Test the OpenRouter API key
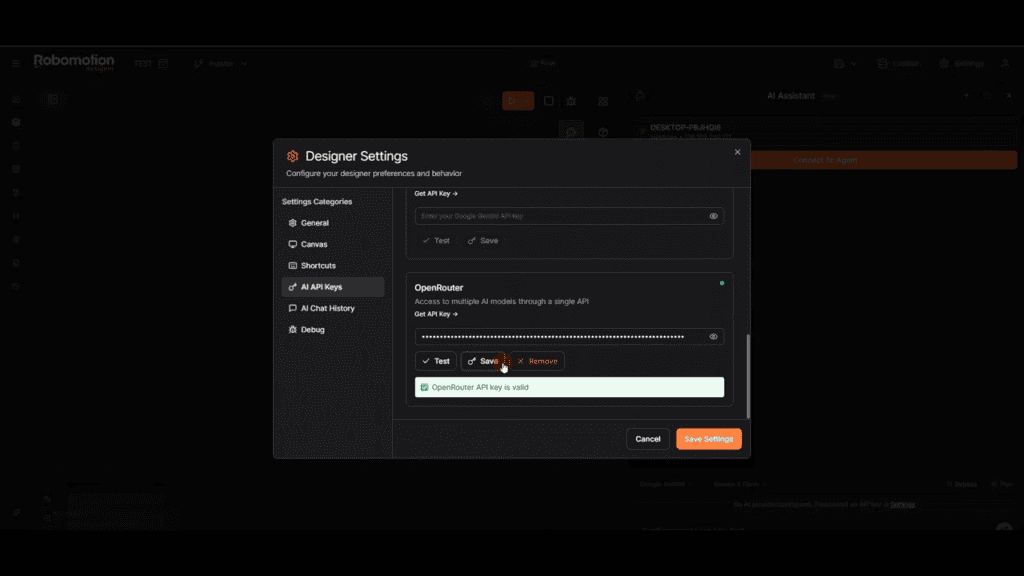The width and height of the screenshot is (1024, 576). 436,361
